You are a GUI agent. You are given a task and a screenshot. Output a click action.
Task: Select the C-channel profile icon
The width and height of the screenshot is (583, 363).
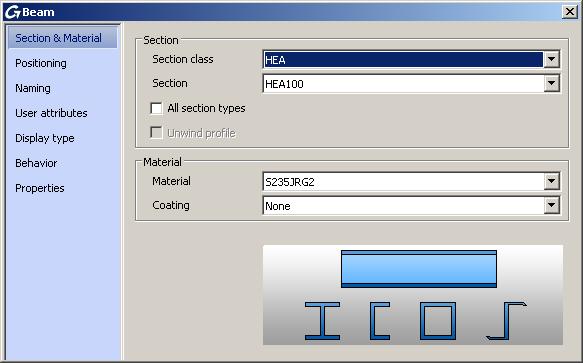tap(380, 321)
